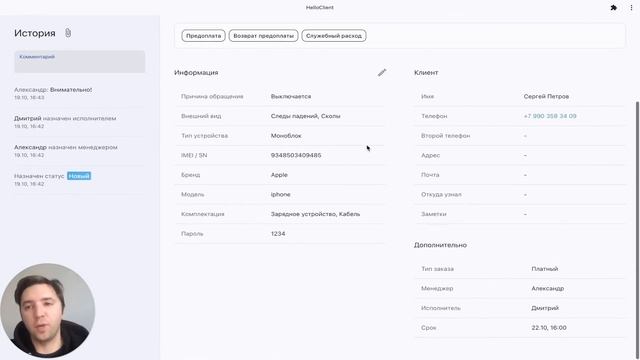Open the three-dot browser menu icon

point(631,7)
